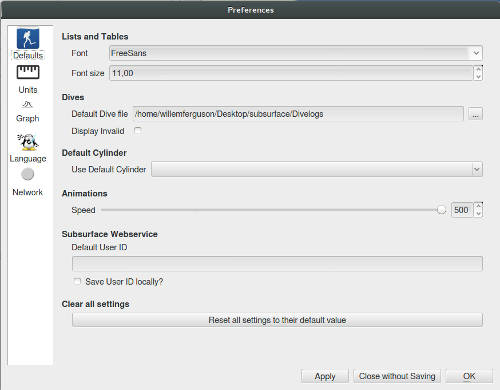The height and width of the screenshot is (390, 500).
Task: Decrease the Font size with down arrow
Action: [478, 77]
